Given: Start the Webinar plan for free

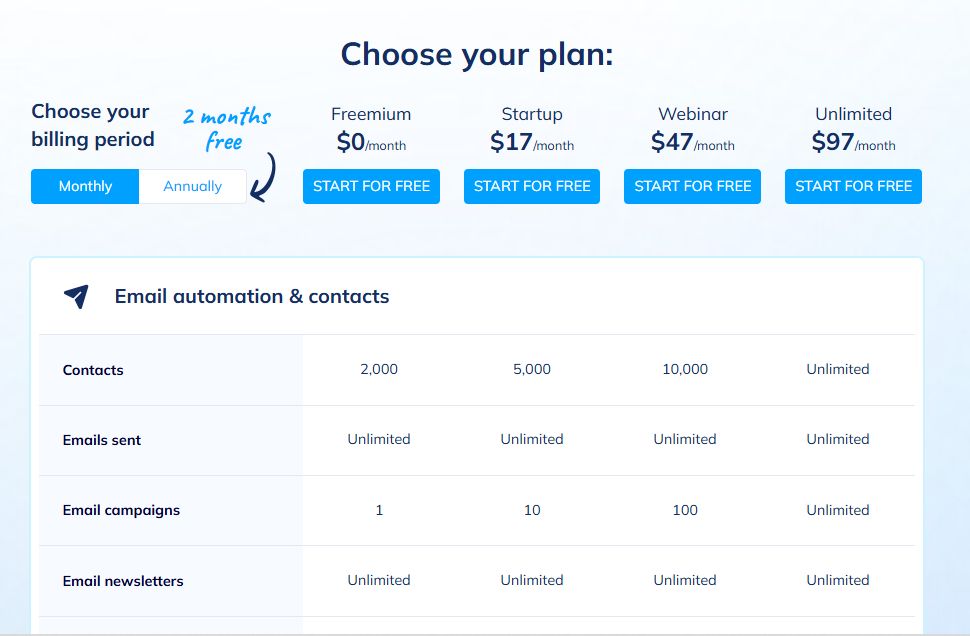Looking at the screenshot, I should (692, 186).
